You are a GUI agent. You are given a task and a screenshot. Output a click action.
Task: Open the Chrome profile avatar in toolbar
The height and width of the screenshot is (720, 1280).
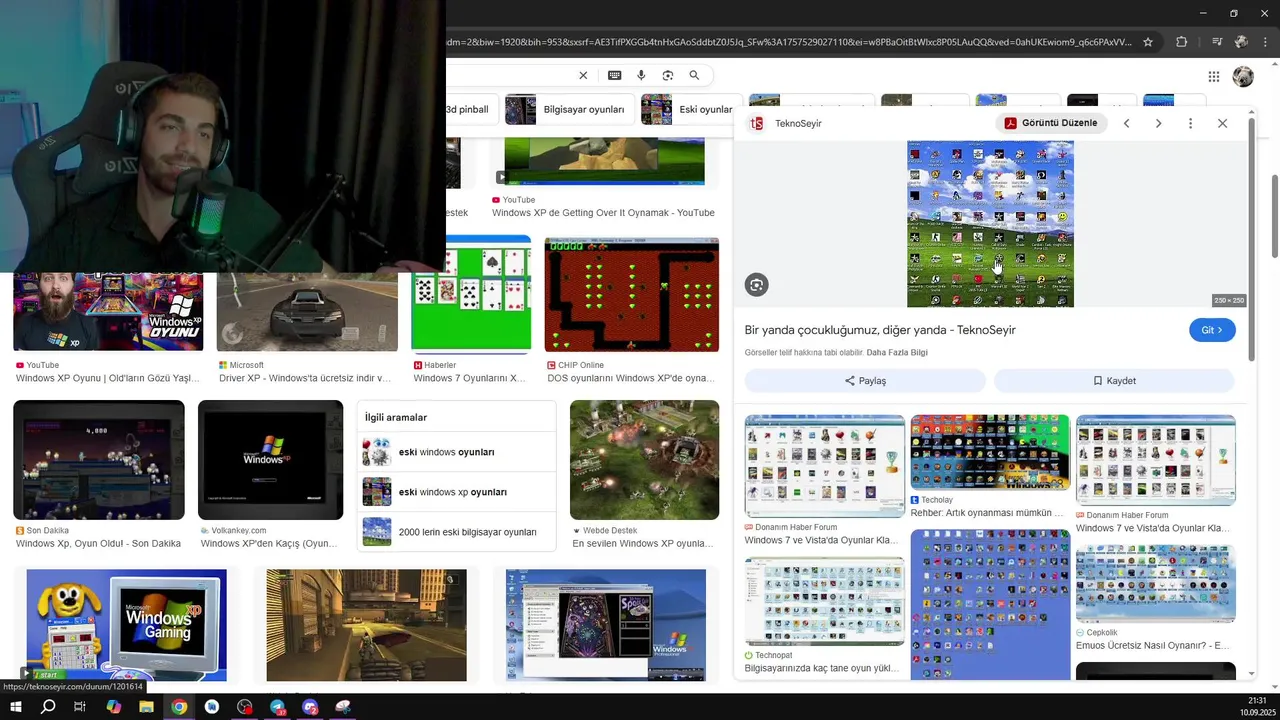pos(1241,42)
